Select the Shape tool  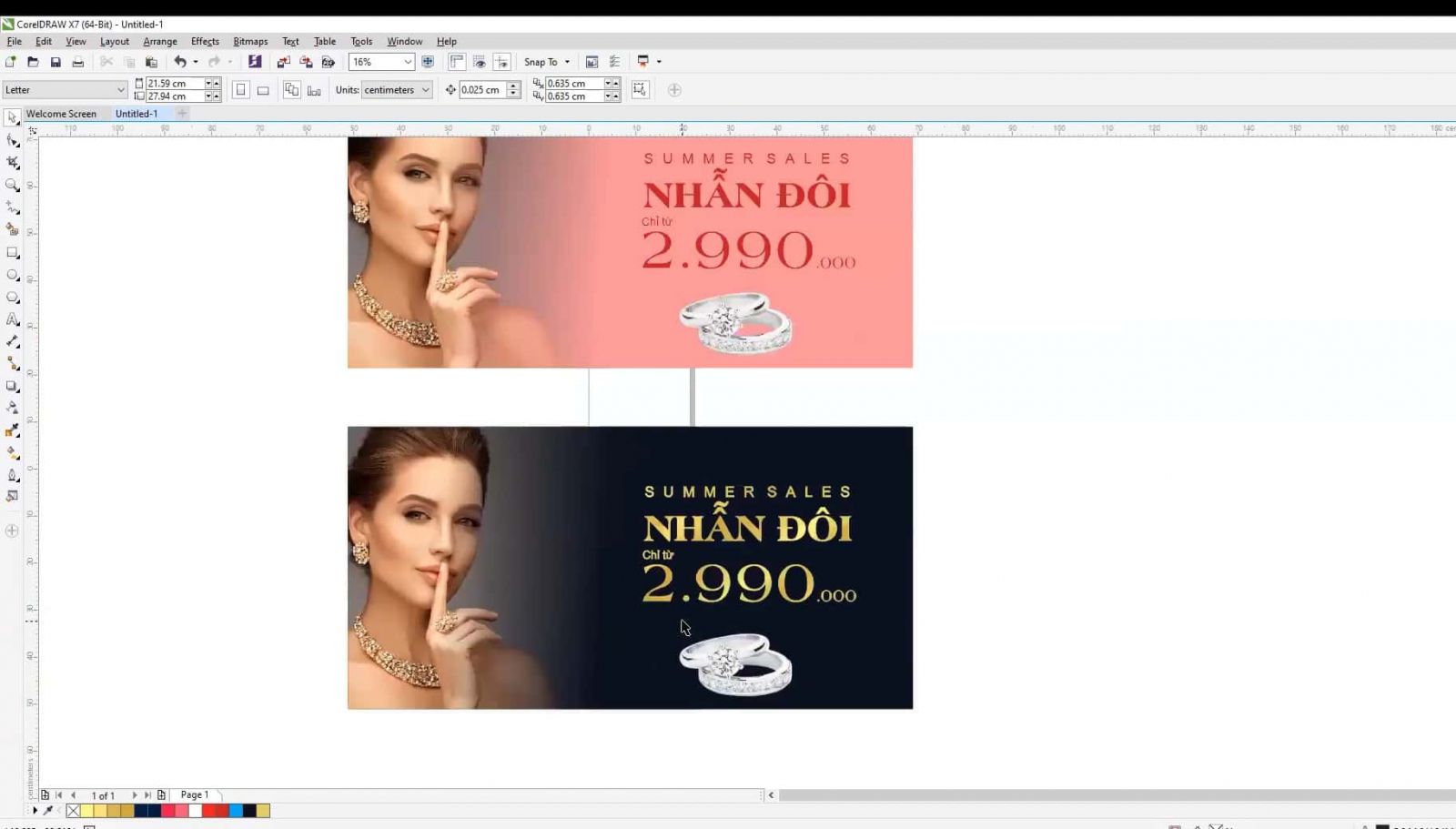click(x=12, y=139)
